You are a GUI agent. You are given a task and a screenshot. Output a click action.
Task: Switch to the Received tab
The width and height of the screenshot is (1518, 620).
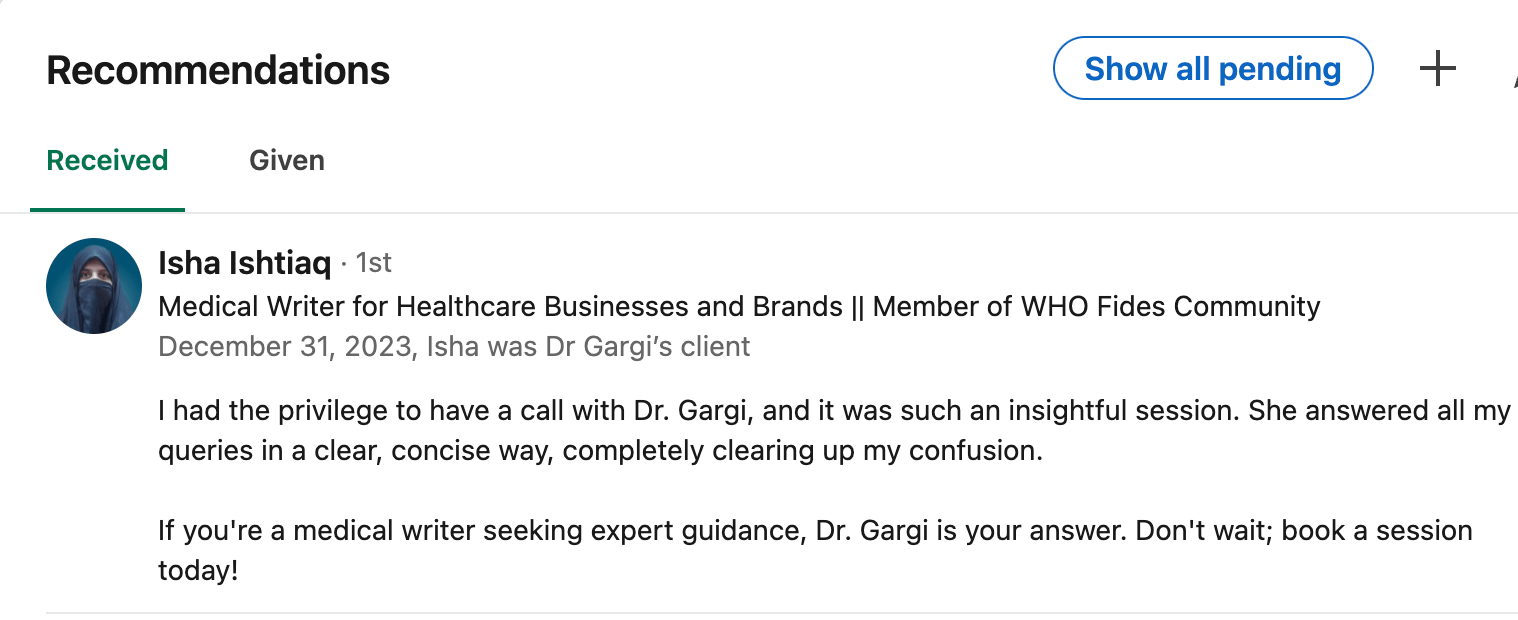pos(107,161)
